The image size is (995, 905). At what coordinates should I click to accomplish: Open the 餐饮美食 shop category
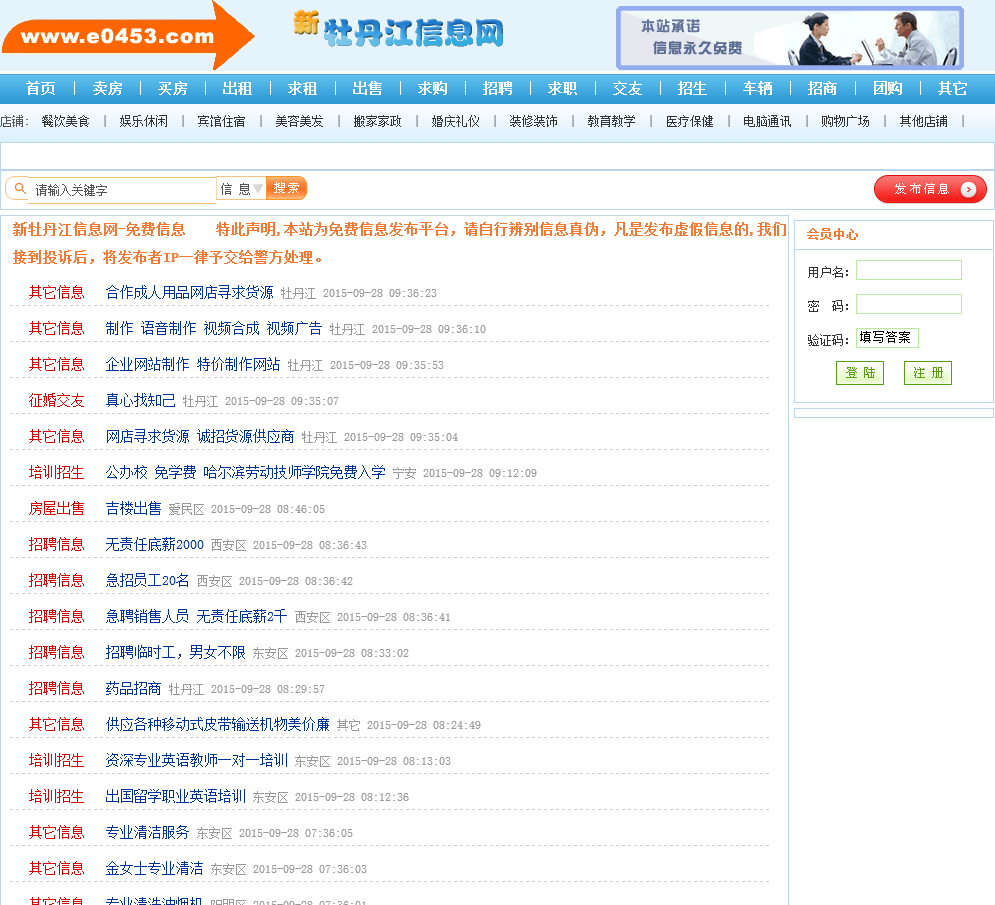(65, 121)
